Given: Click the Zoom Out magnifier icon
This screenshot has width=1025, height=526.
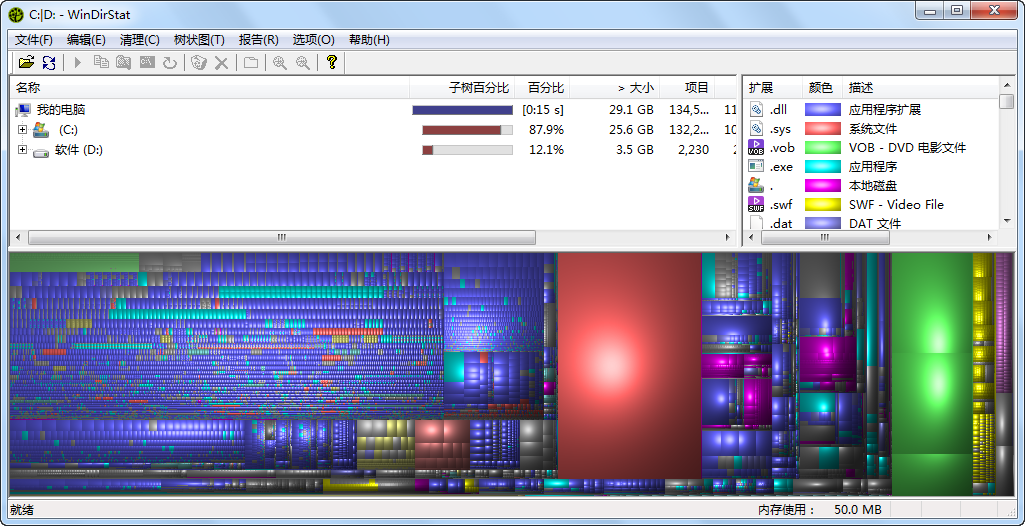Looking at the screenshot, I should coord(302,62).
